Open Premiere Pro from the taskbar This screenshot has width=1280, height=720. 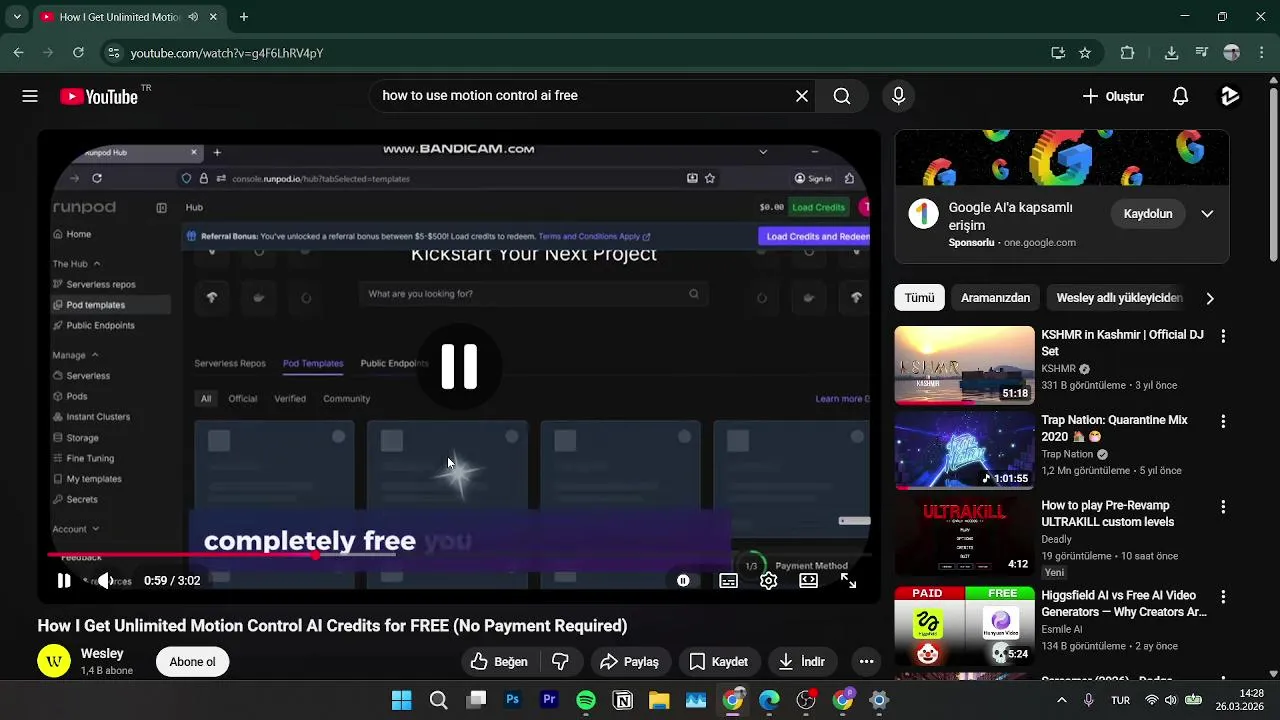click(549, 700)
